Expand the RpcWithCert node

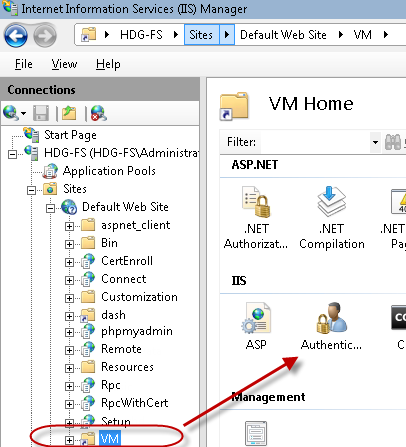click(69, 404)
